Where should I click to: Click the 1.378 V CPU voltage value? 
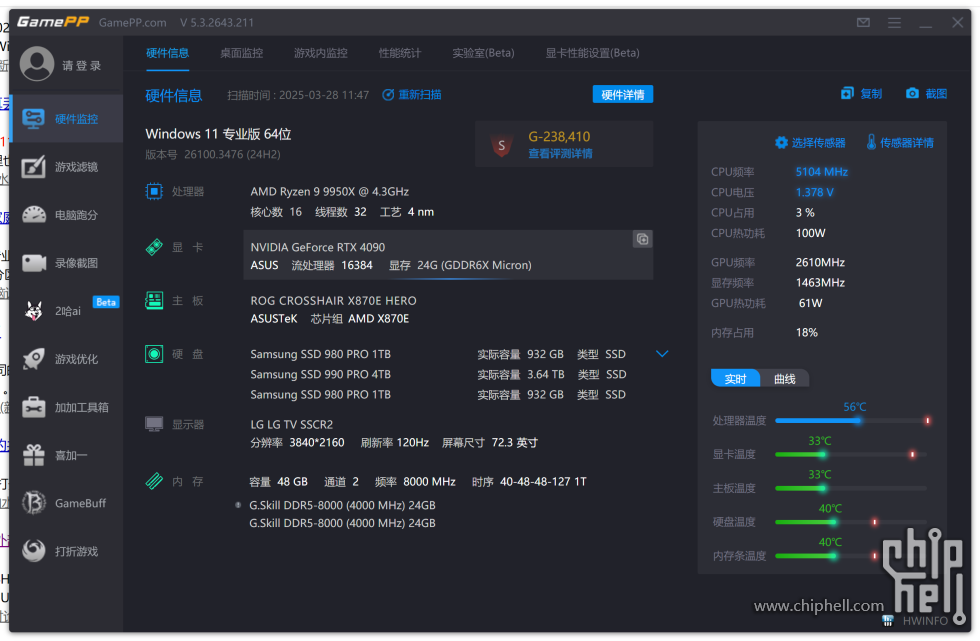[814, 192]
